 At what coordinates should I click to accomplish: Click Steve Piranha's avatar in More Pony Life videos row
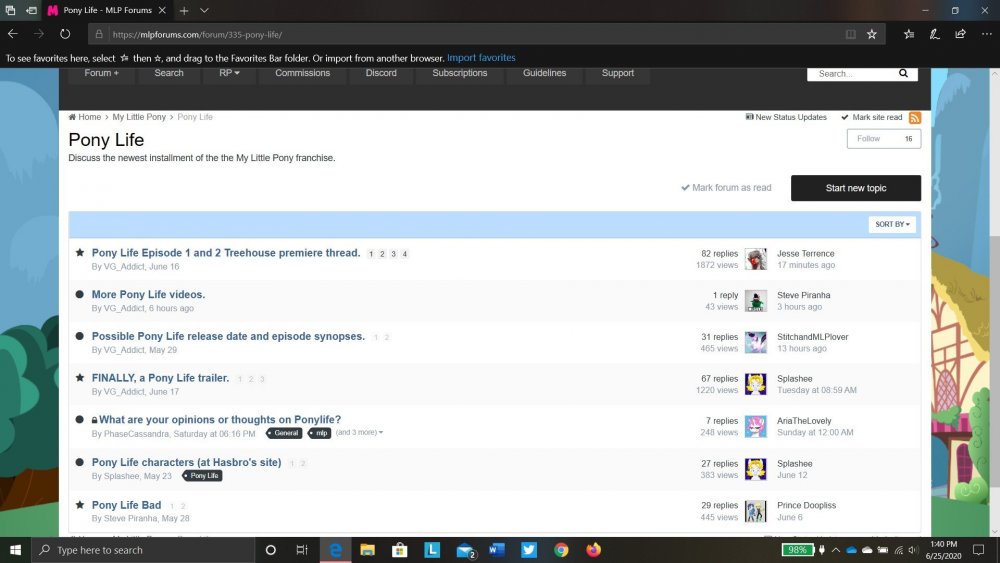click(x=756, y=300)
